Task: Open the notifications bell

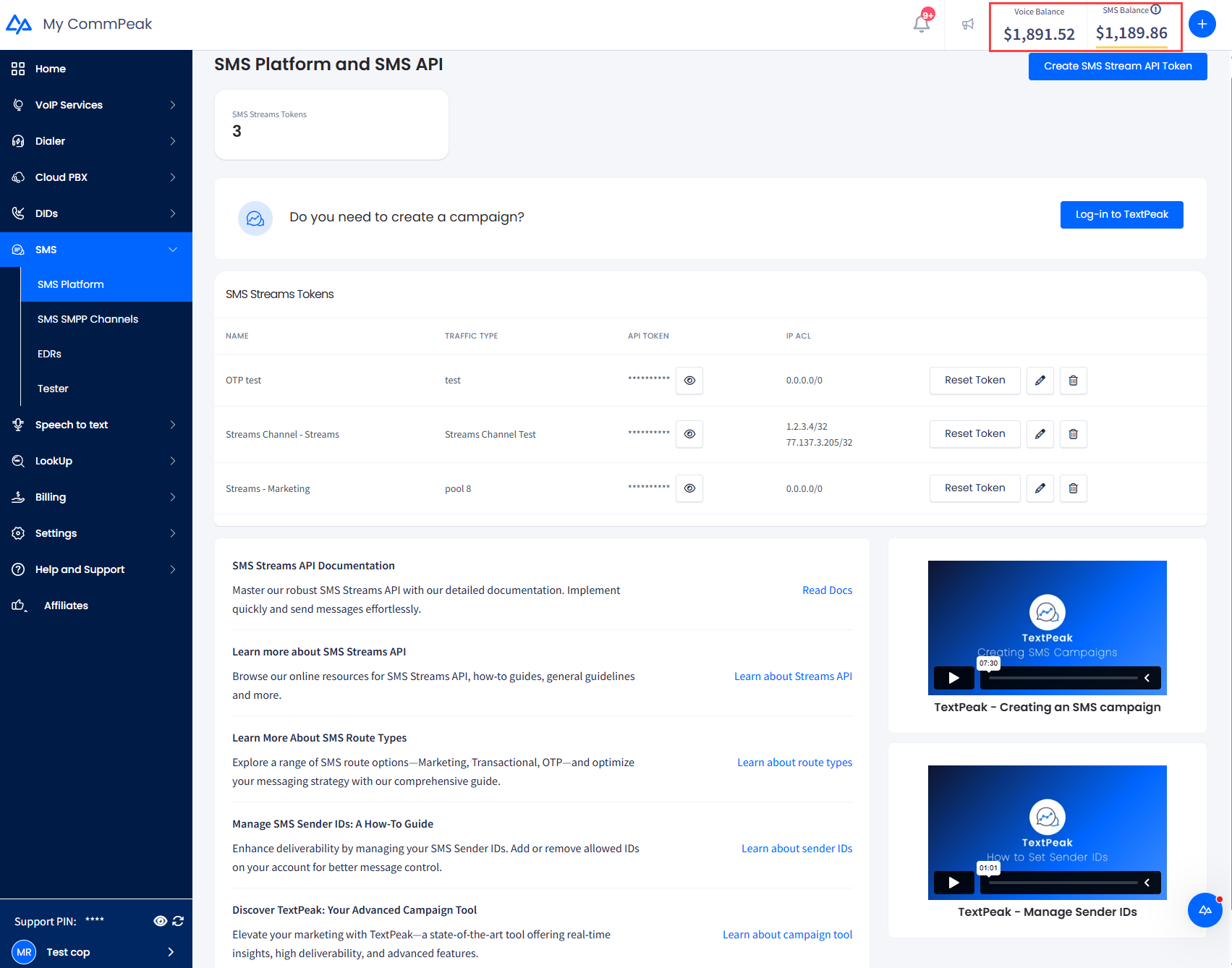Action: (922, 23)
